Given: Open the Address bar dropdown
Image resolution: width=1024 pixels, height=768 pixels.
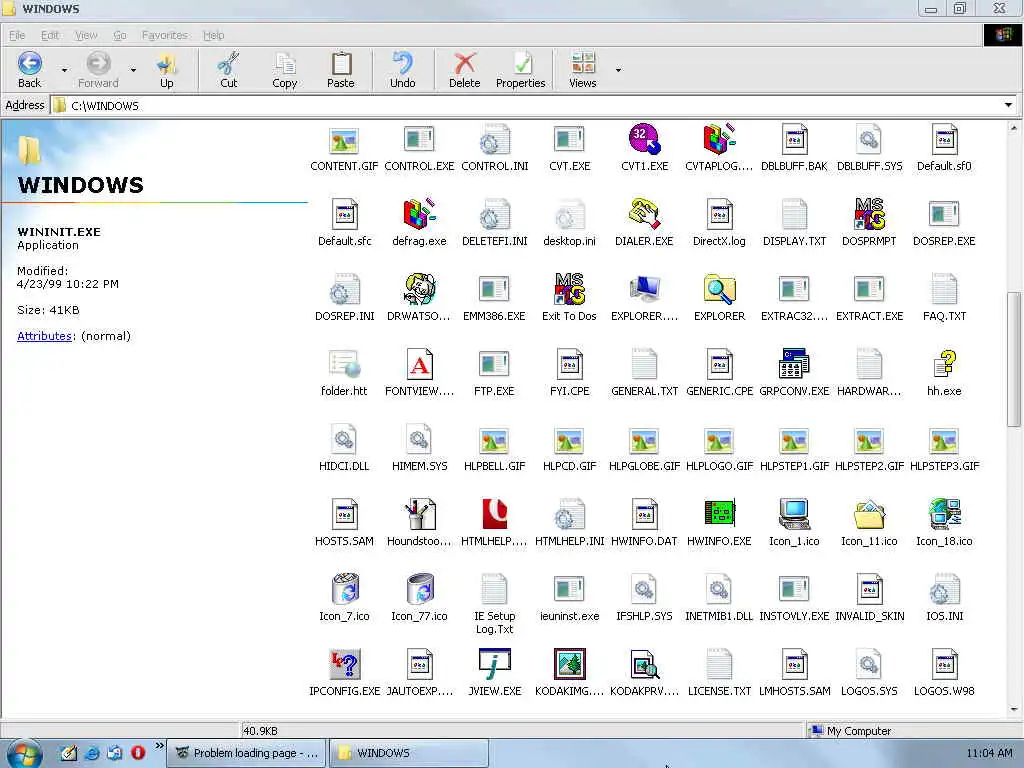Looking at the screenshot, I should tap(1008, 105).
